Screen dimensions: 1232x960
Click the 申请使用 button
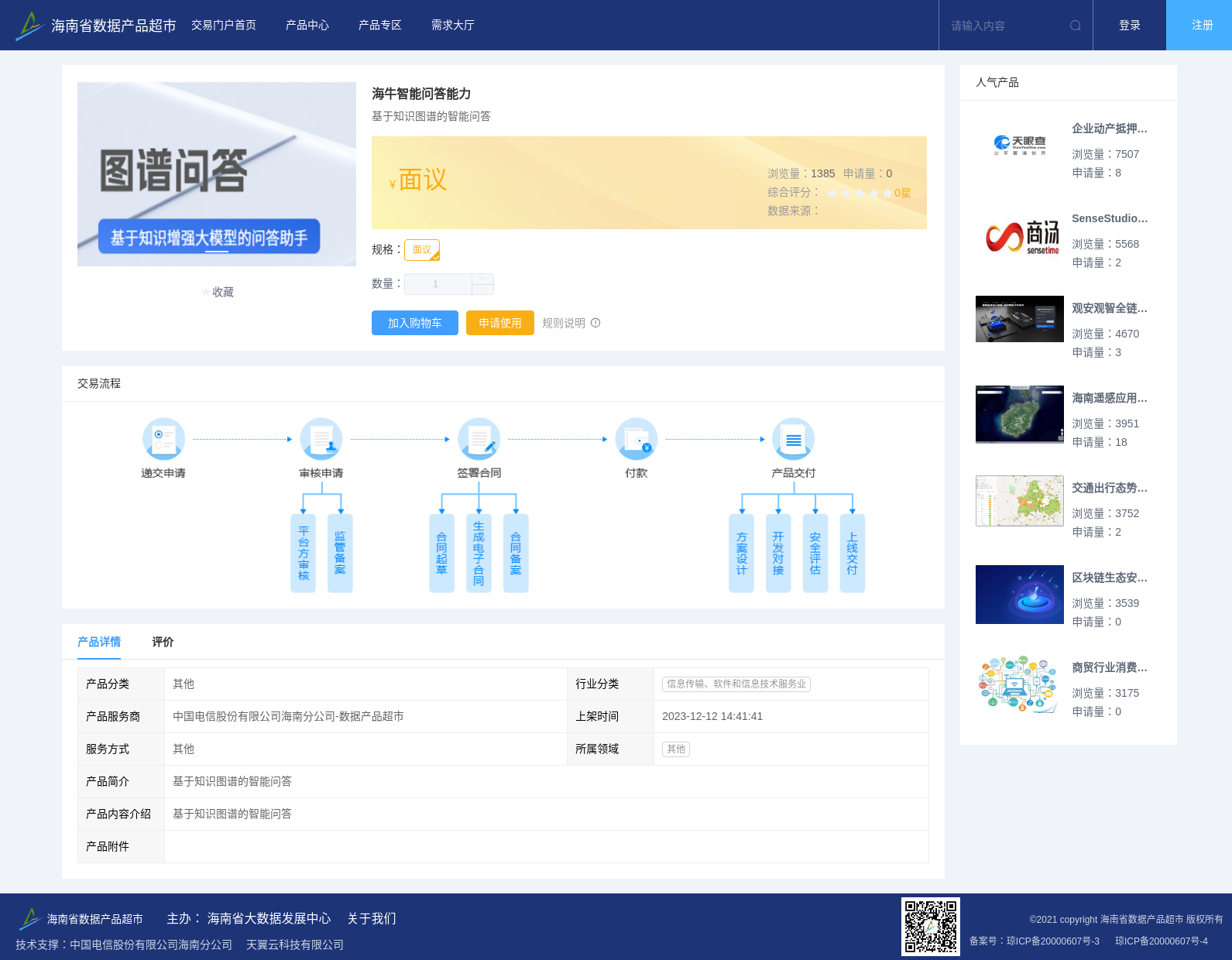click(x=500, y=323)
